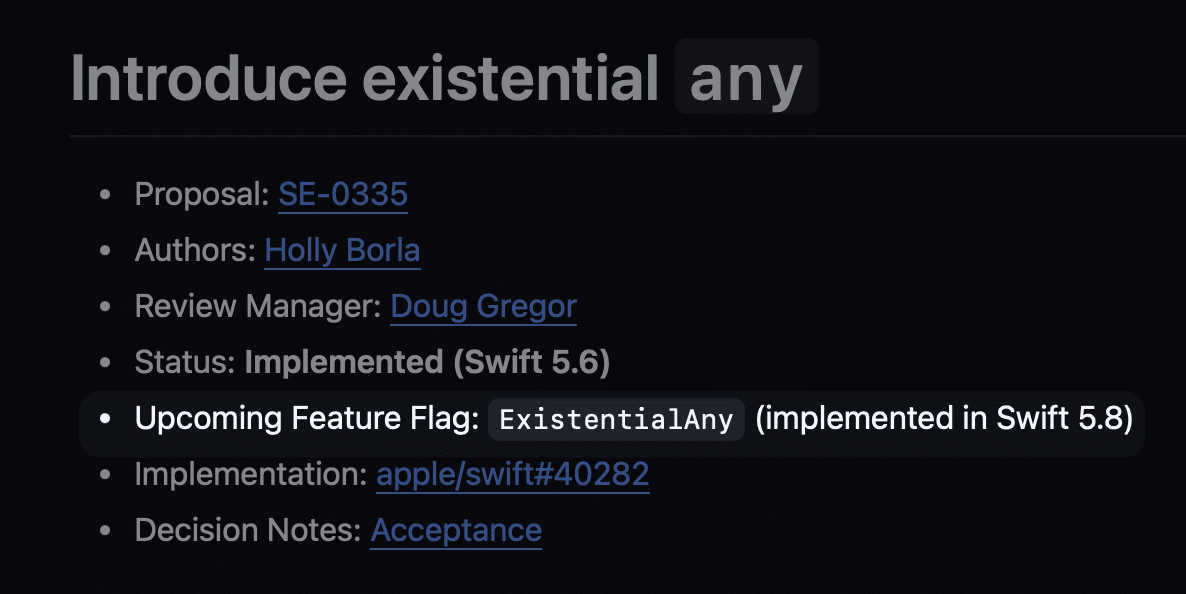Select the ExistentialAny code flag

pyautogui.click(x=616, y=419)
